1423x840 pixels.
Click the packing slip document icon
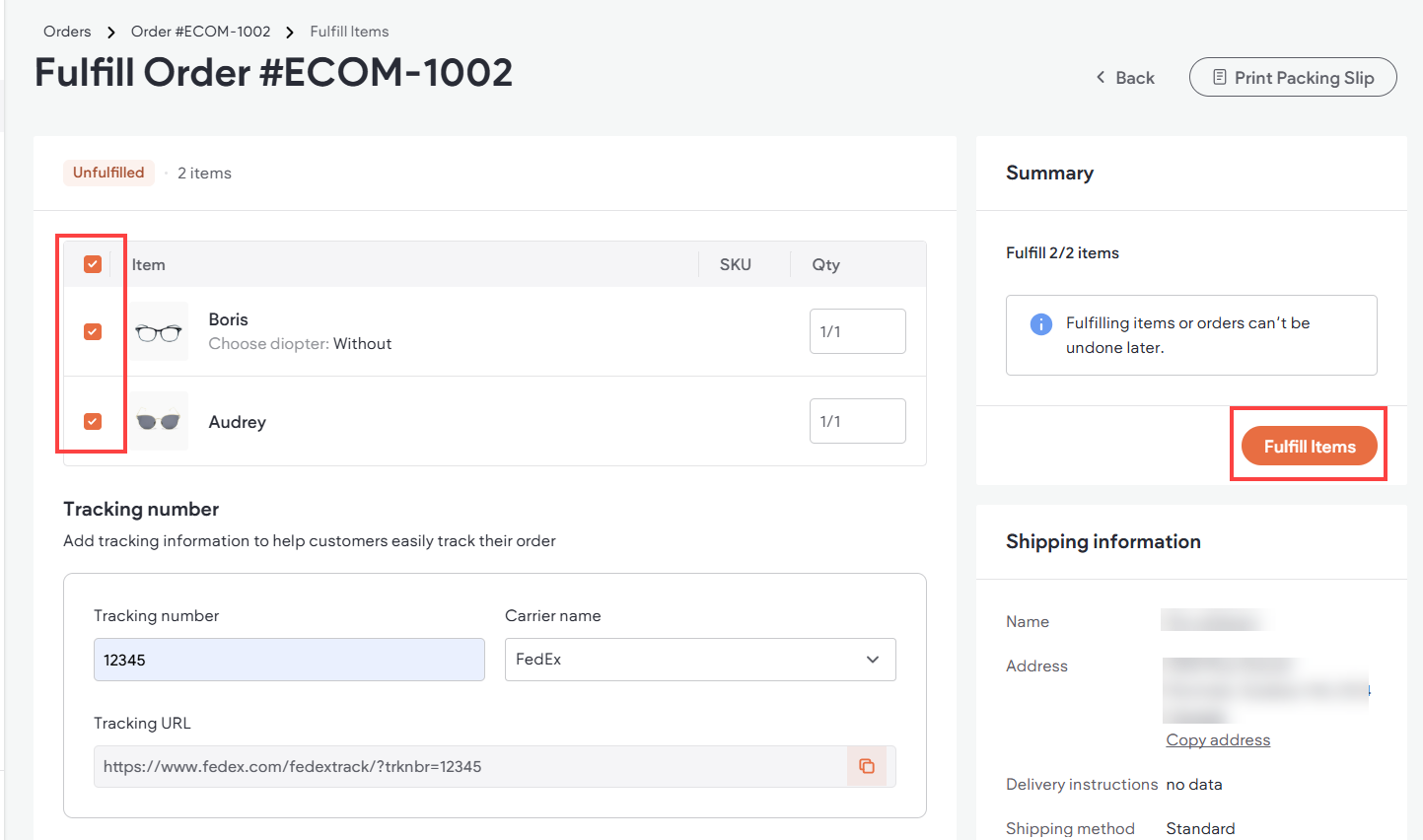click(x=1220, y=77)
